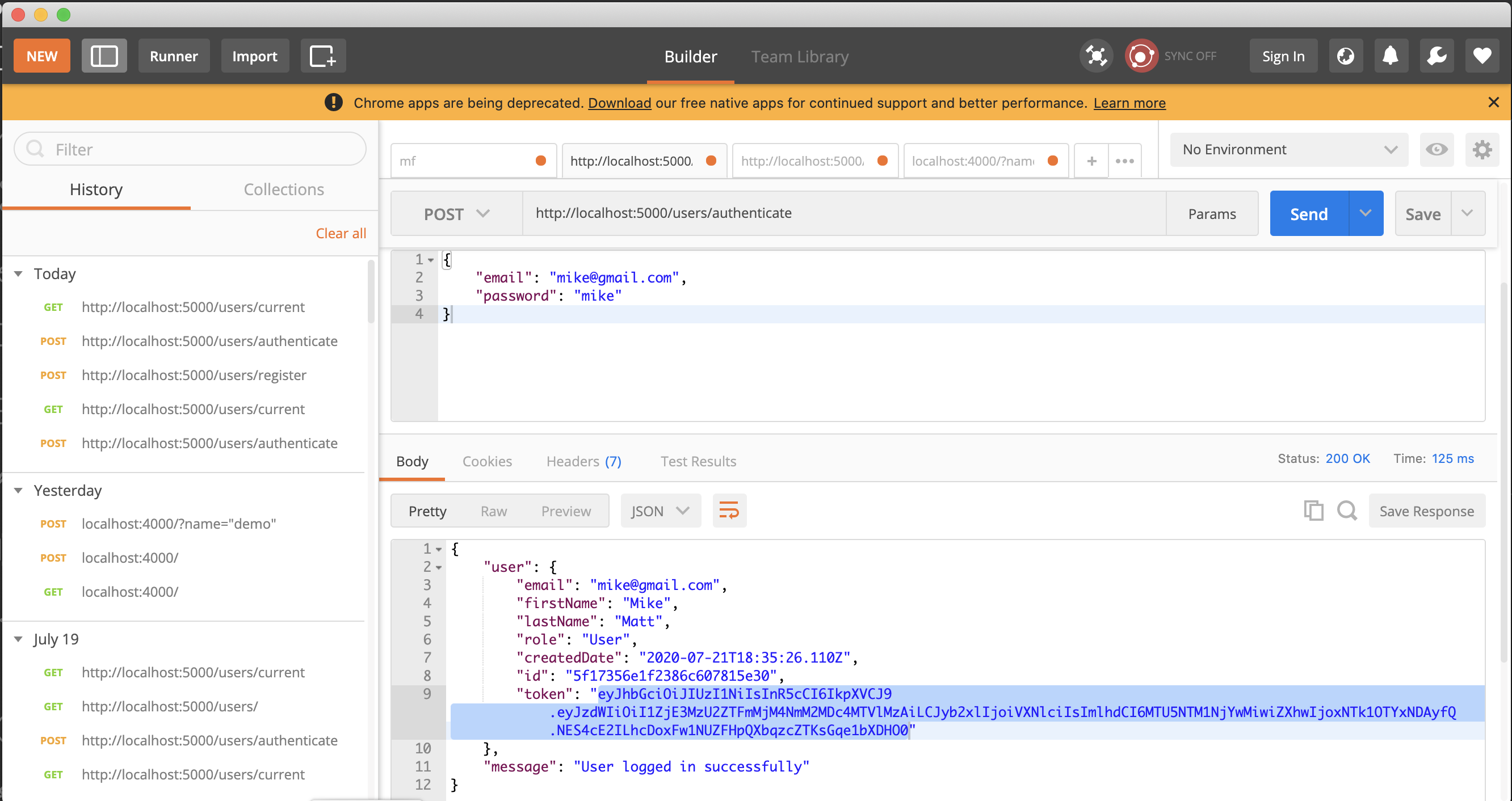
Task: Click the filter input field on sidebar
Action: tap(191, 149)
